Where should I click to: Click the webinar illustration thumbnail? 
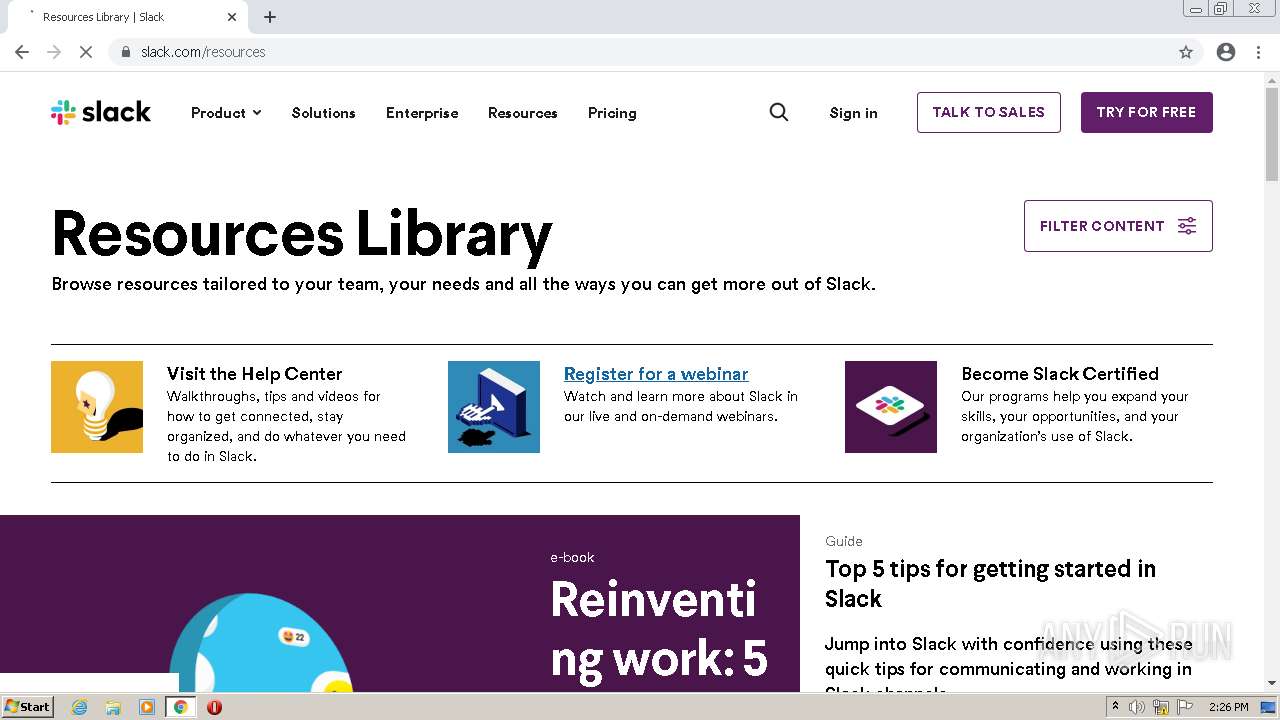[494, 407]
